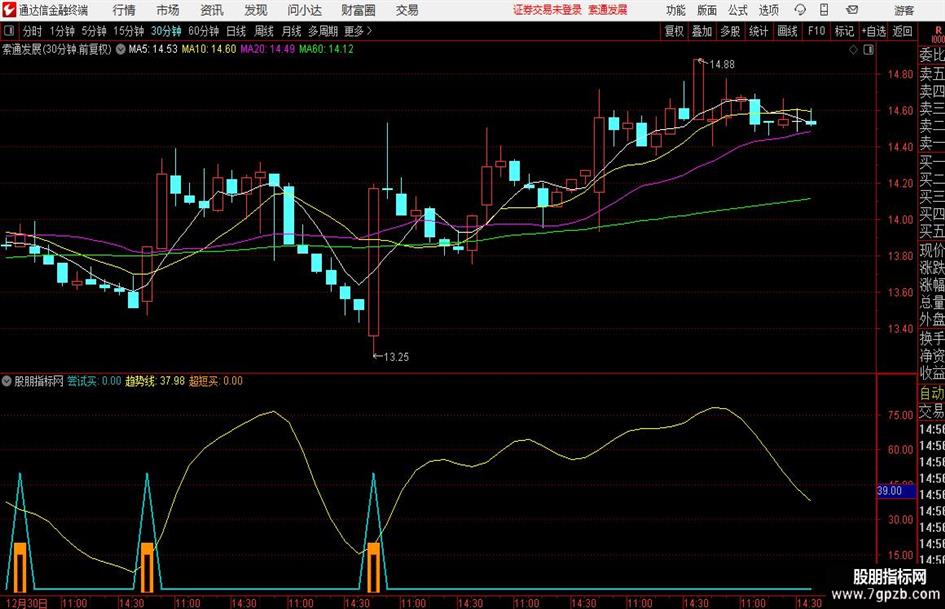Open the 选项 menu
Screen dimensions: 945x609
(768, 10)
